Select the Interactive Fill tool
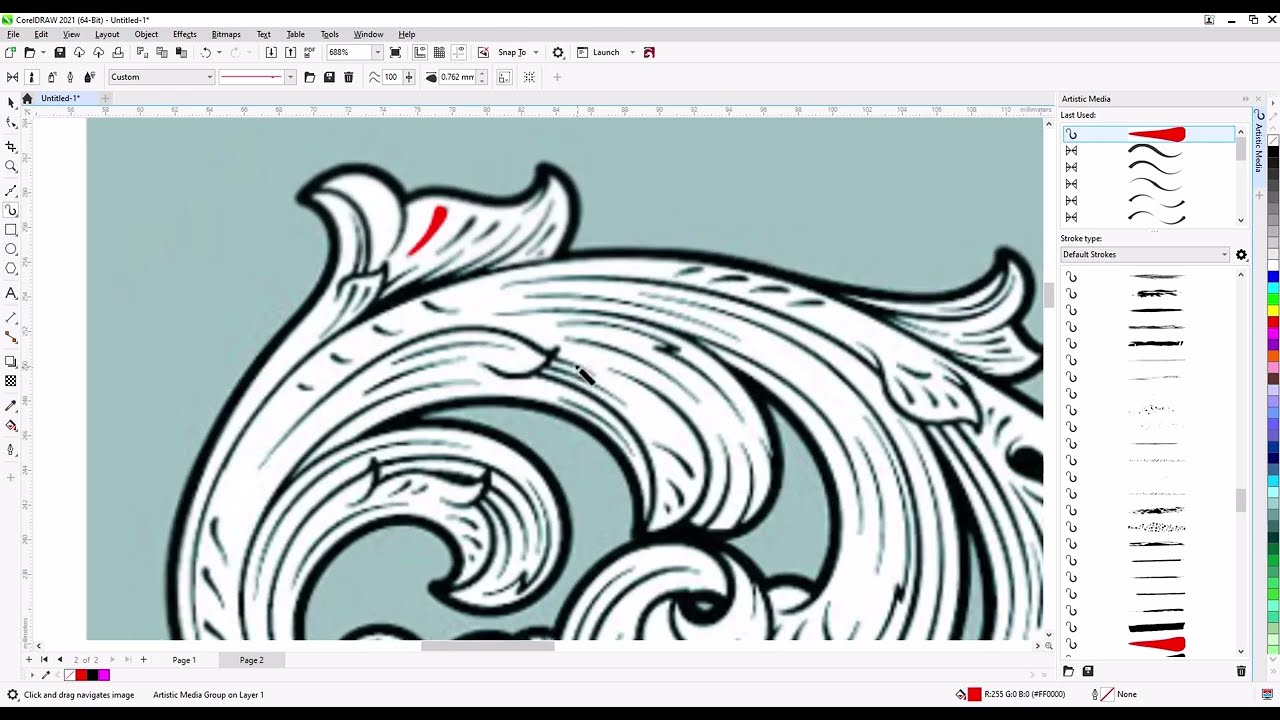This screenshot has height=720, width=1280. click(x=11, y=425)
